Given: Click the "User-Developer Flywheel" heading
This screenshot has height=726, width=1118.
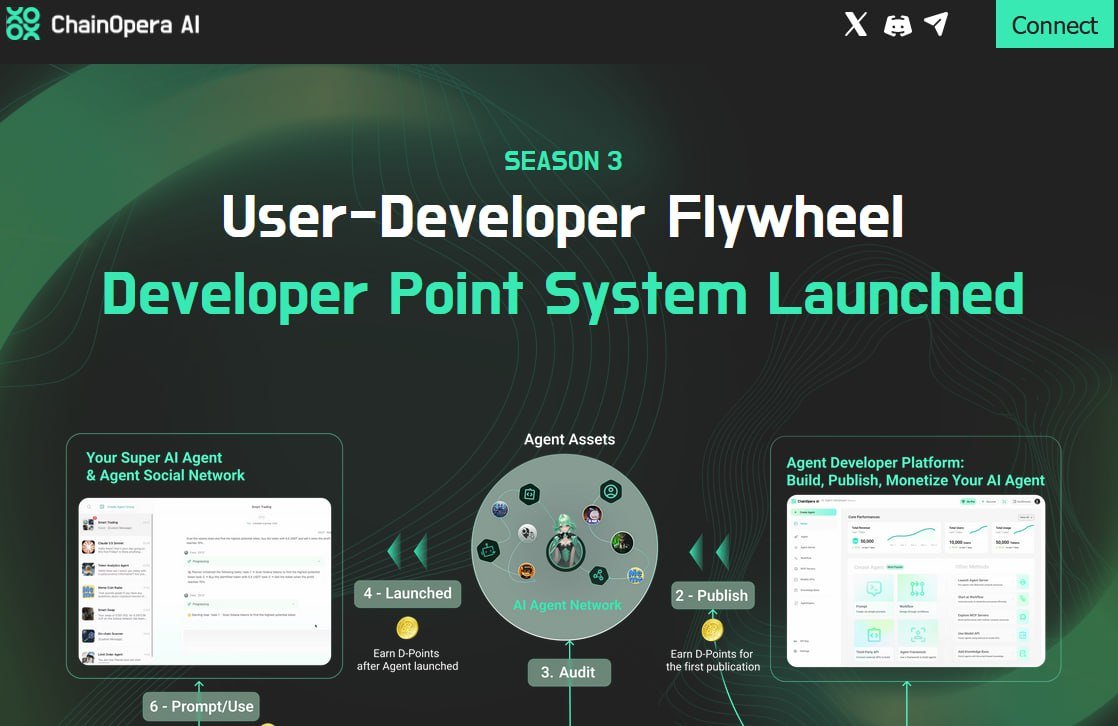Looking at the screenshot, I should point(563,218).
